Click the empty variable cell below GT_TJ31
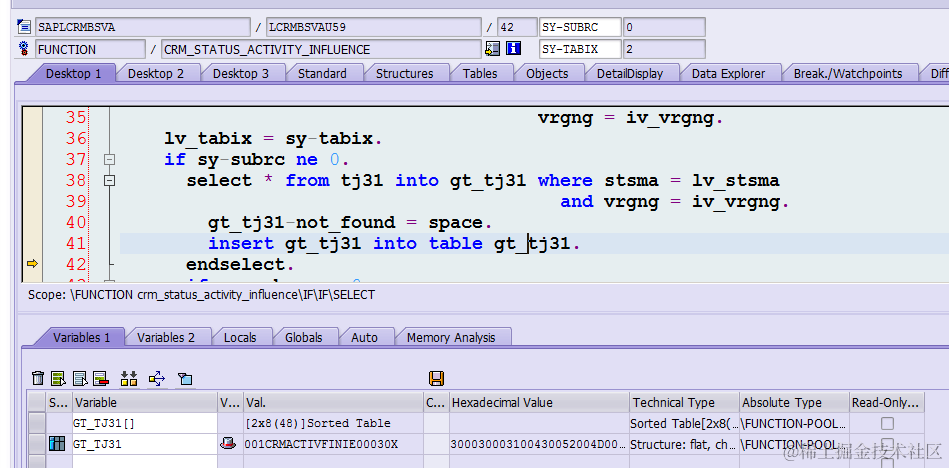Image resolution: width=949 pixels, height=468 pixels. point(145,461)
